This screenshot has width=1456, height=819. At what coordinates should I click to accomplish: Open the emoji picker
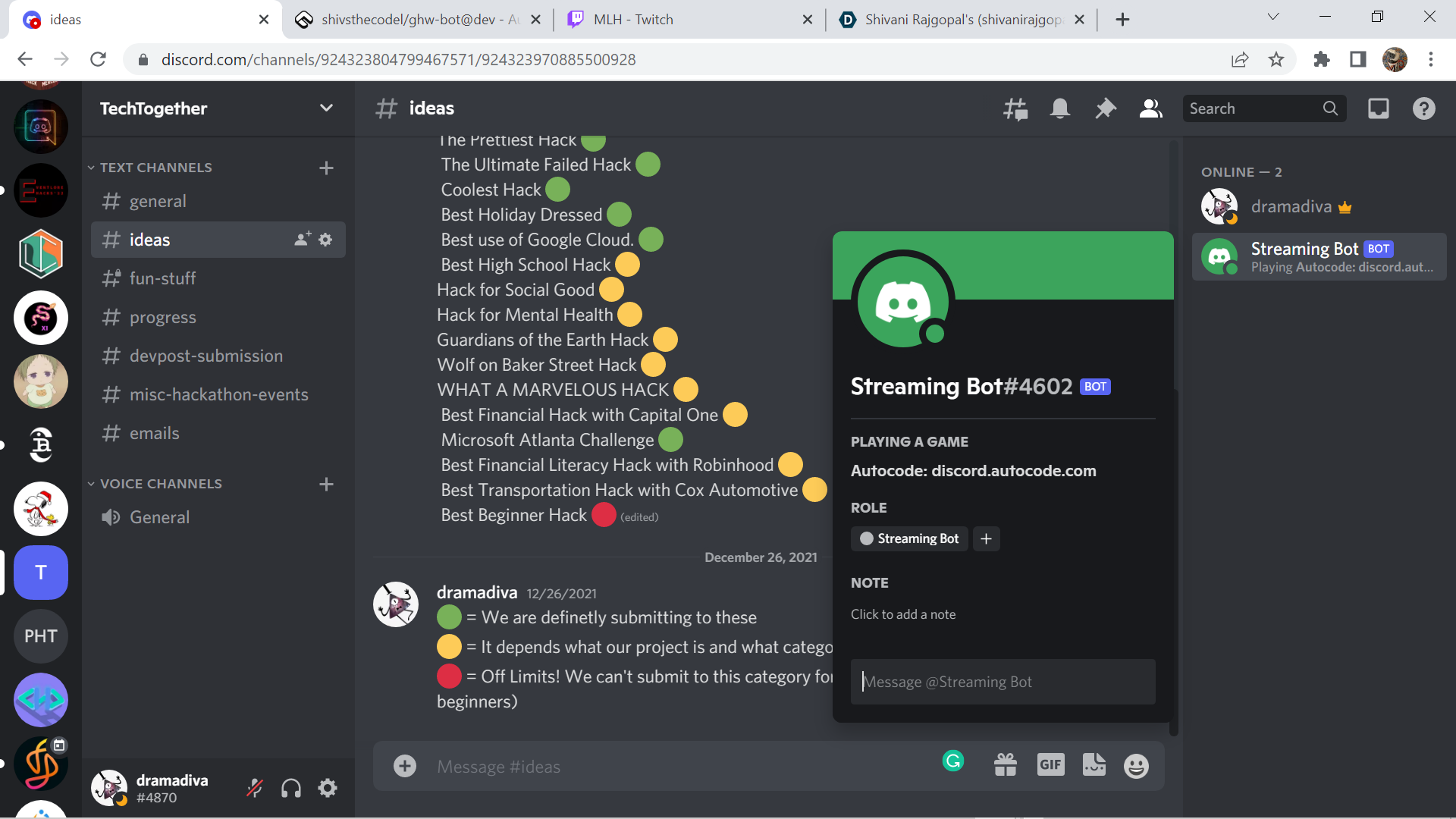point(1136,766)
